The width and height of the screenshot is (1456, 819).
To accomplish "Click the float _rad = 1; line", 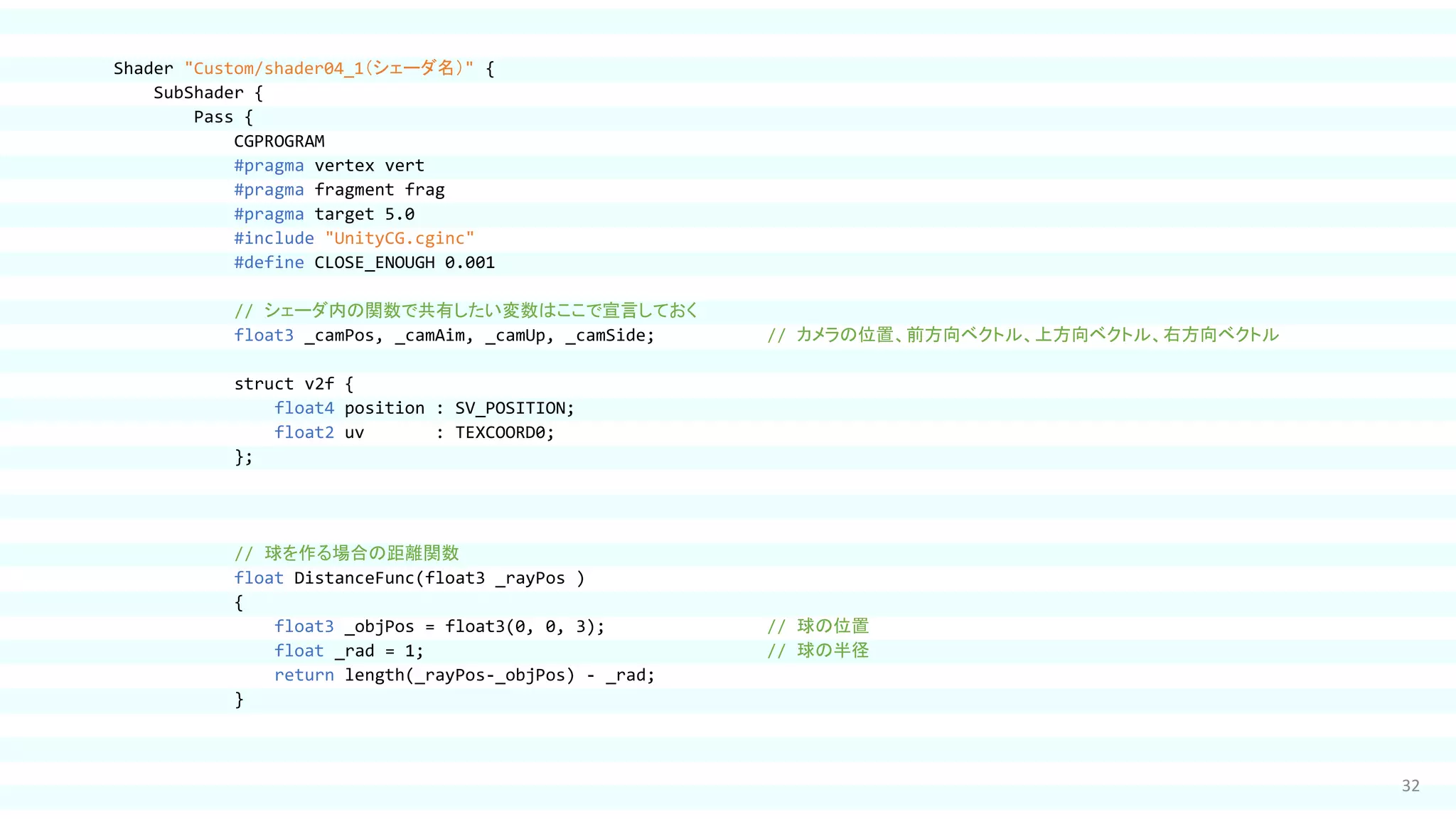I will point(349,651).
